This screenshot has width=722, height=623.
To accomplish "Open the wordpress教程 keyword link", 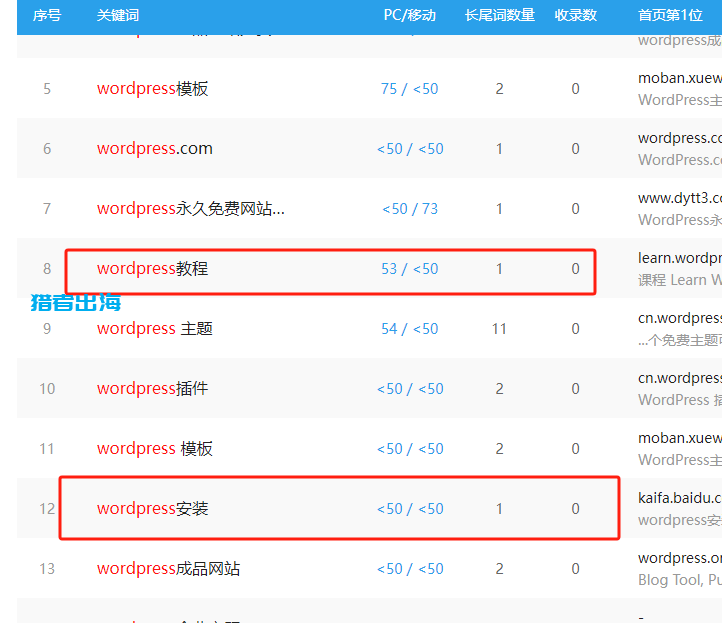I will [x=152, y=268].
